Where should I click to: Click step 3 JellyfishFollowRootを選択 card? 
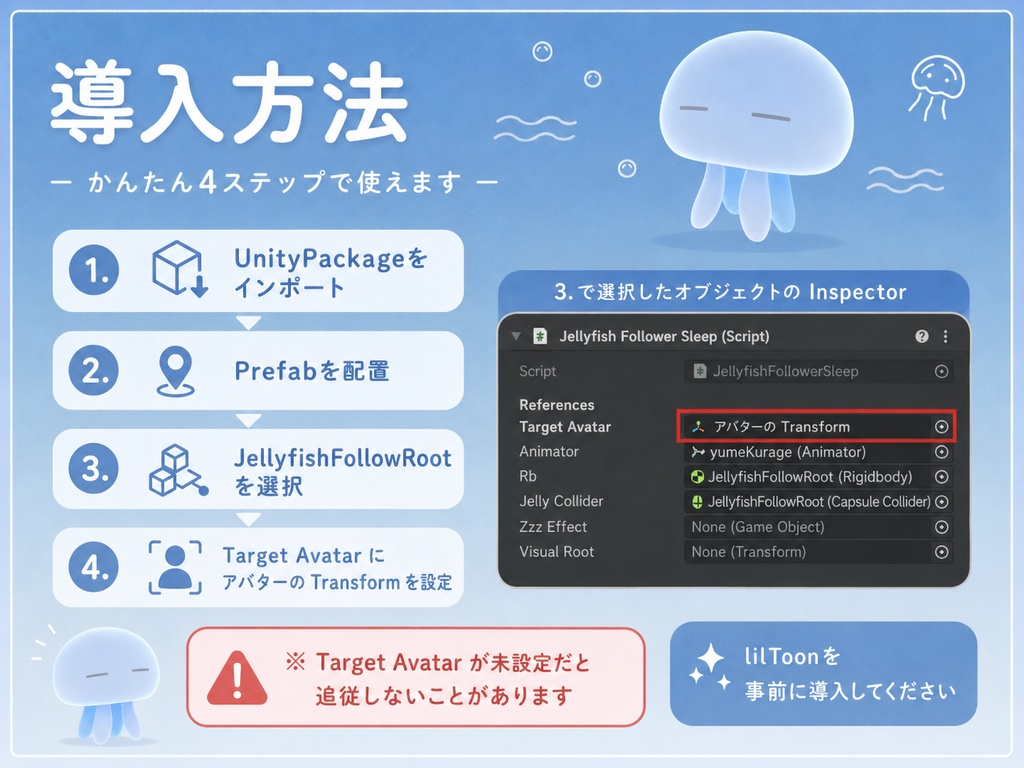tap(258, 469)
